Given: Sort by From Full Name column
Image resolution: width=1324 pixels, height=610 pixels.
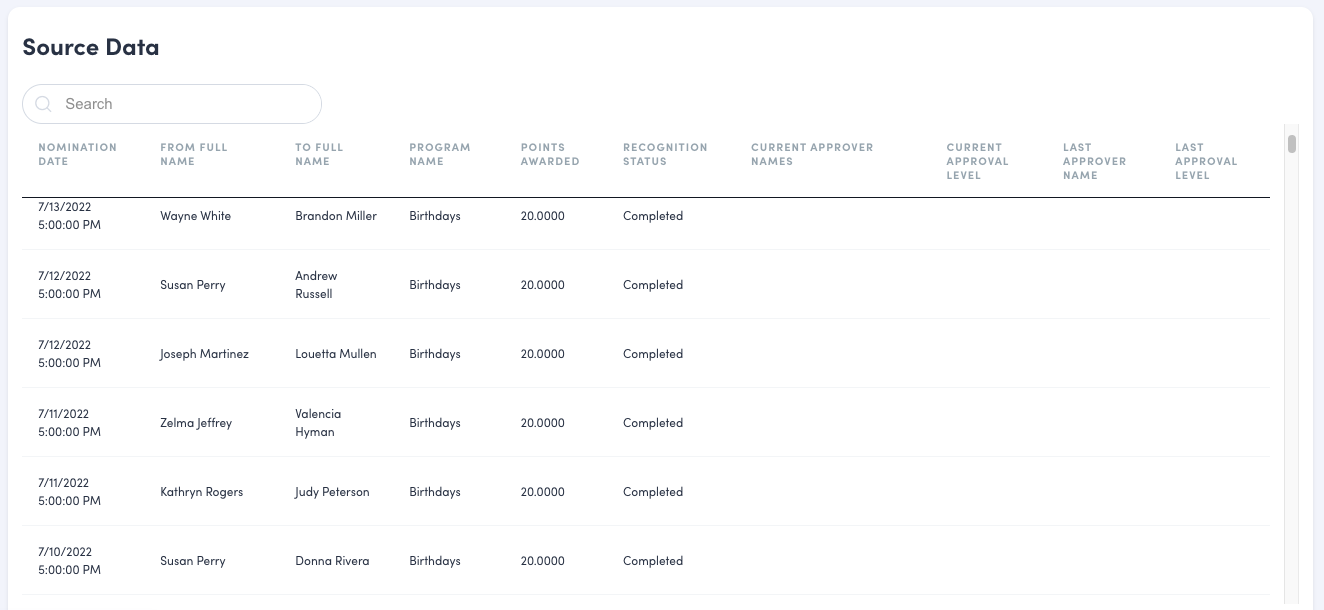Looking at the screenshot, I should click(193, 154).
